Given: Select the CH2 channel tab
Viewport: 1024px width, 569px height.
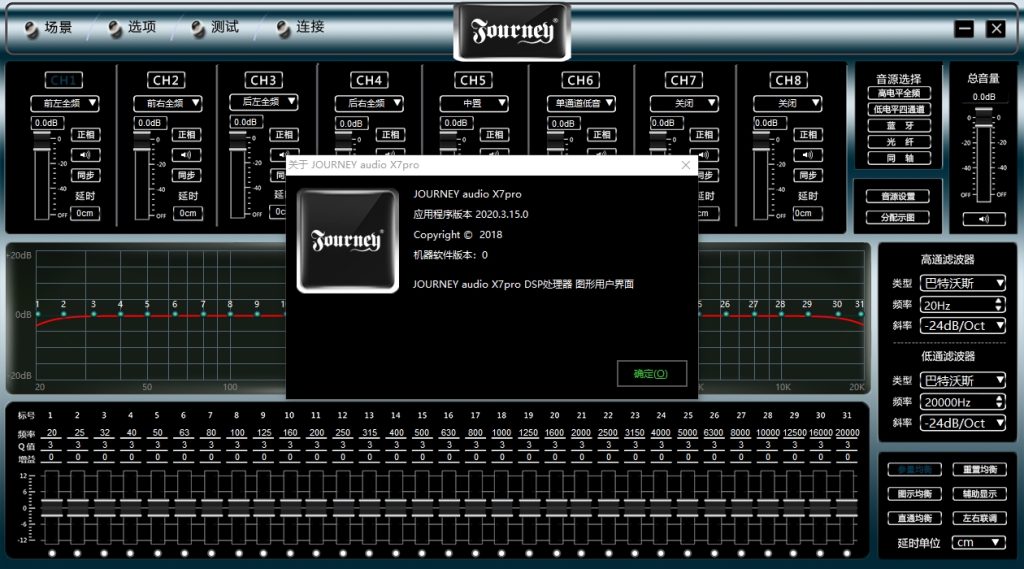Looking at the screenshot, I should click(166, 80).
